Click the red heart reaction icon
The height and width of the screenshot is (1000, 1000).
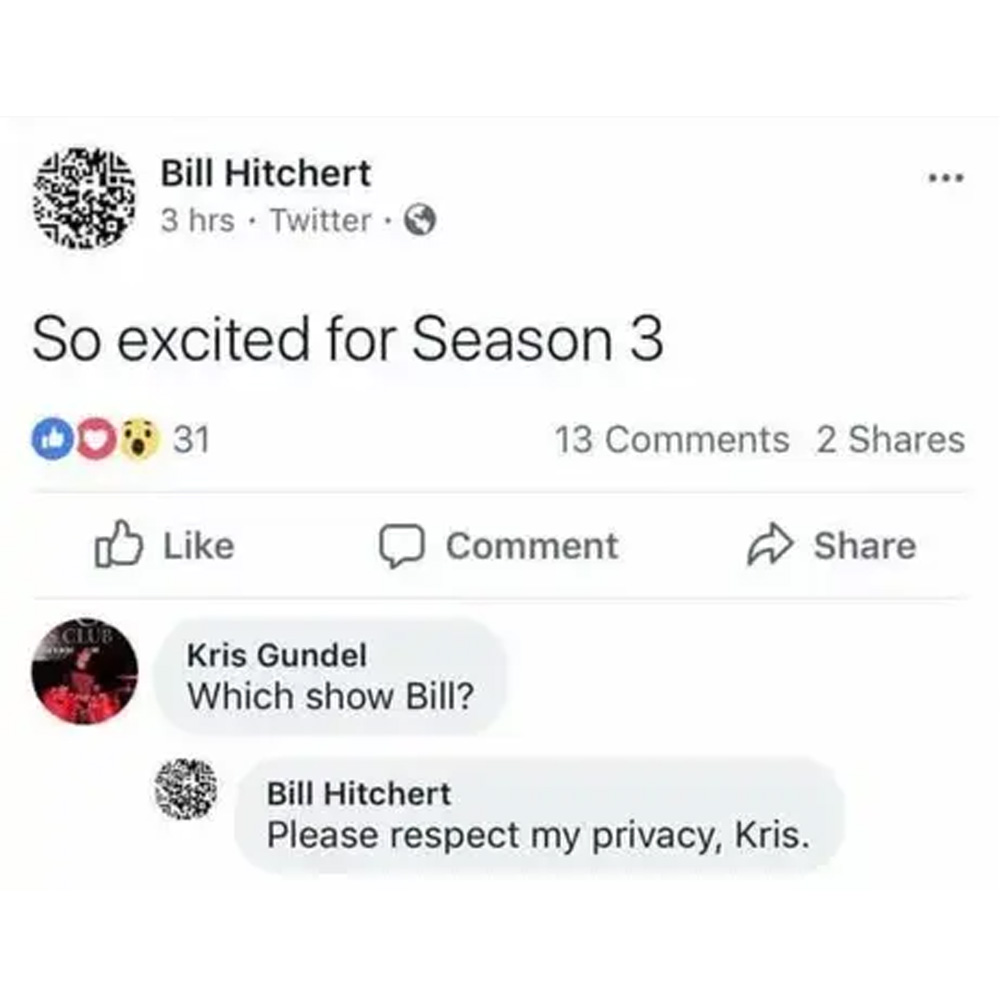tap(96, 439)
